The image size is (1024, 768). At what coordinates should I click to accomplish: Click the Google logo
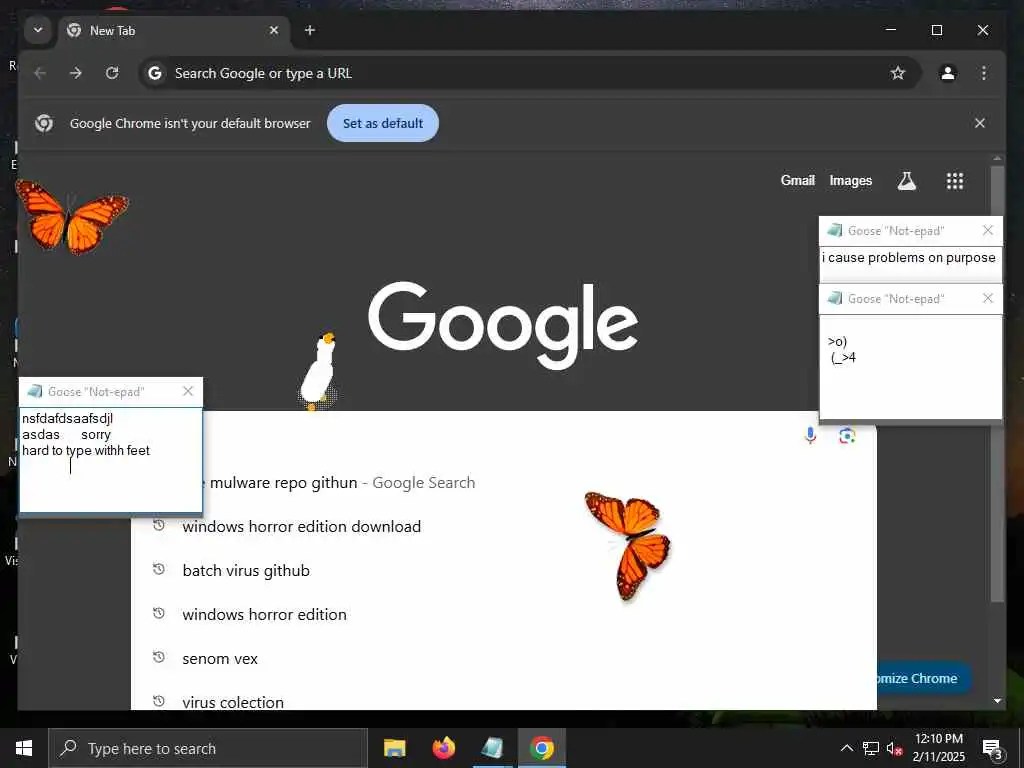pyautogui.click(x=503, y=325)
